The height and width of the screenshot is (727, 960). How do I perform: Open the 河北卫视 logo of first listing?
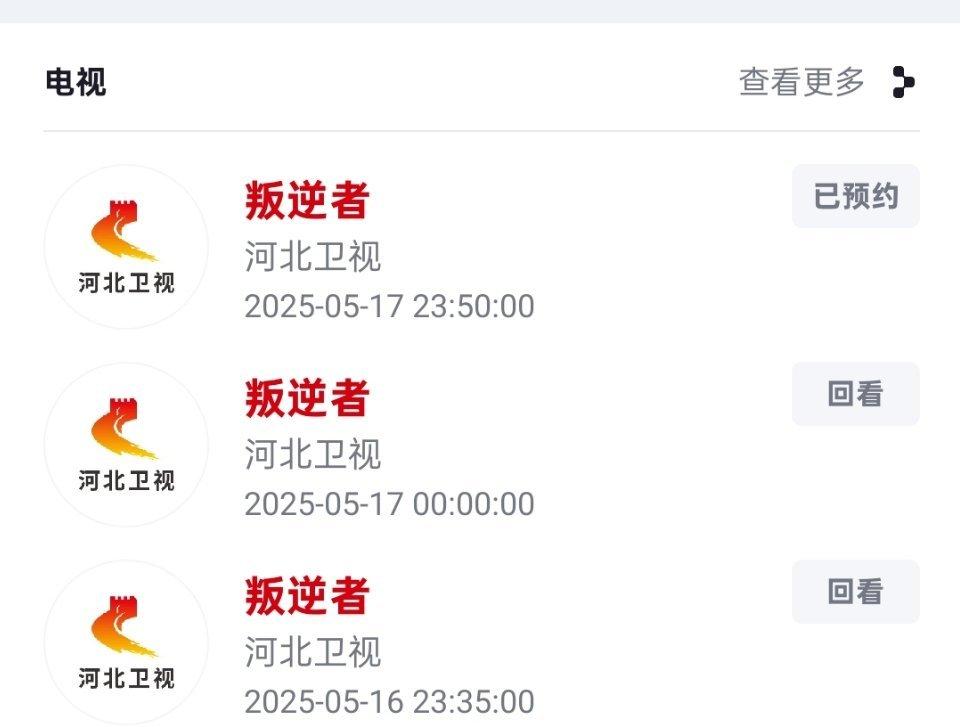pos(126,247)
